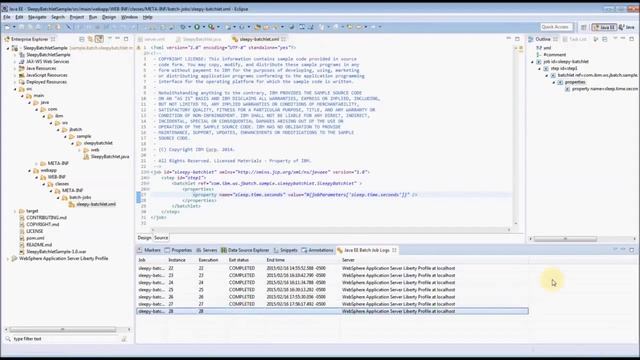
Task: Open the Markers tab
Action: [149, 250]
